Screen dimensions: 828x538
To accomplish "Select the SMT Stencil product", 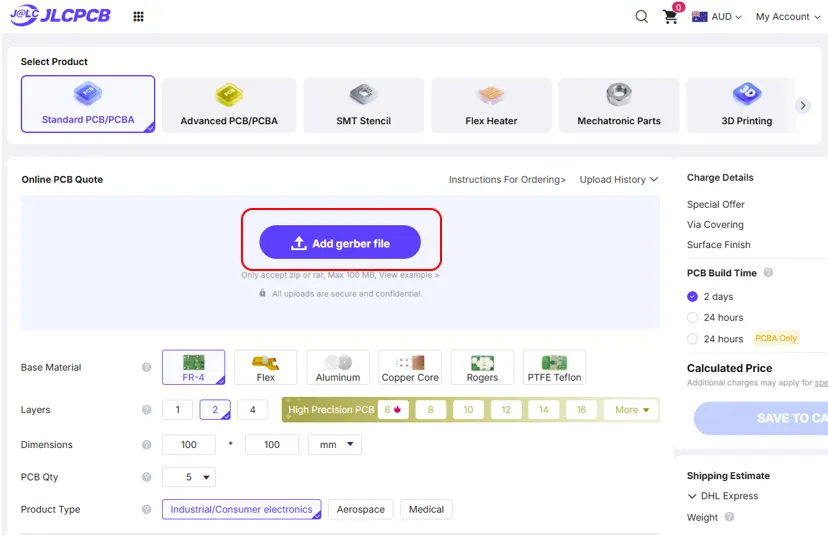I will [364, 105].
